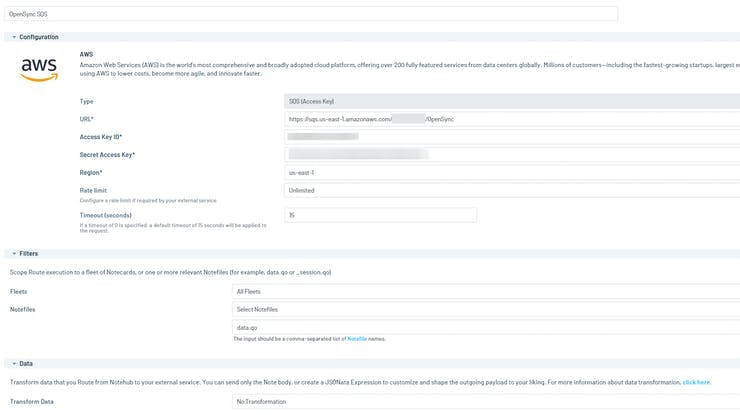
Task: Click the Filters section heading
Action: [29, 253]
